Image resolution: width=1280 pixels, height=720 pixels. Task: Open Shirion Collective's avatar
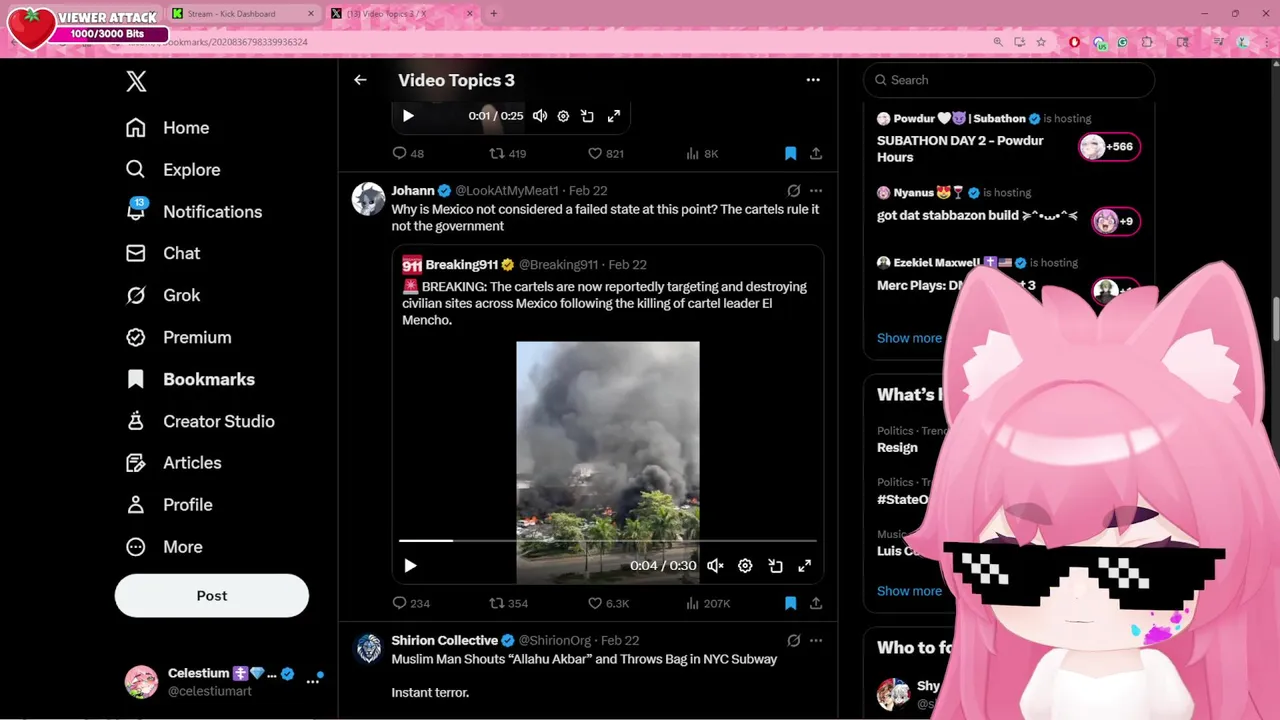click(x=368, y=649)
